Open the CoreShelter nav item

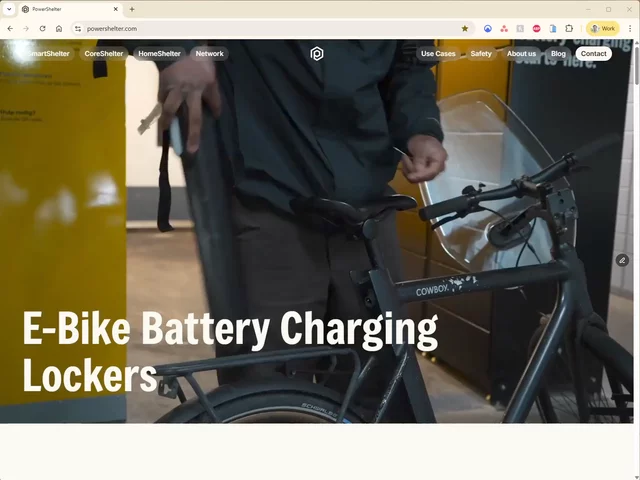(104, 53)
